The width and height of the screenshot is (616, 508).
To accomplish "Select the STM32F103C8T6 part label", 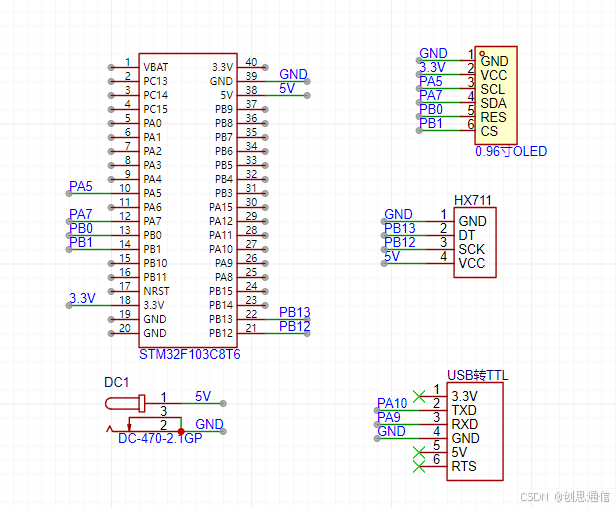I will [190, 354].
